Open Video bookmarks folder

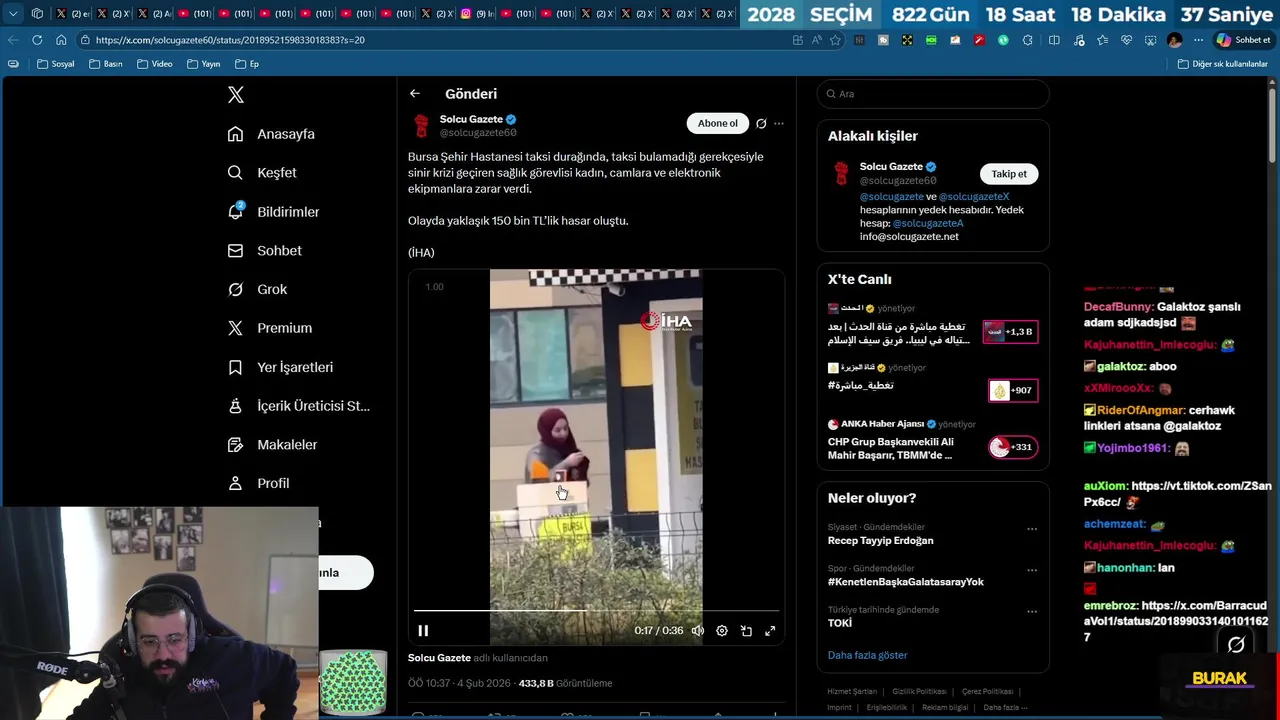click(155, 64)
